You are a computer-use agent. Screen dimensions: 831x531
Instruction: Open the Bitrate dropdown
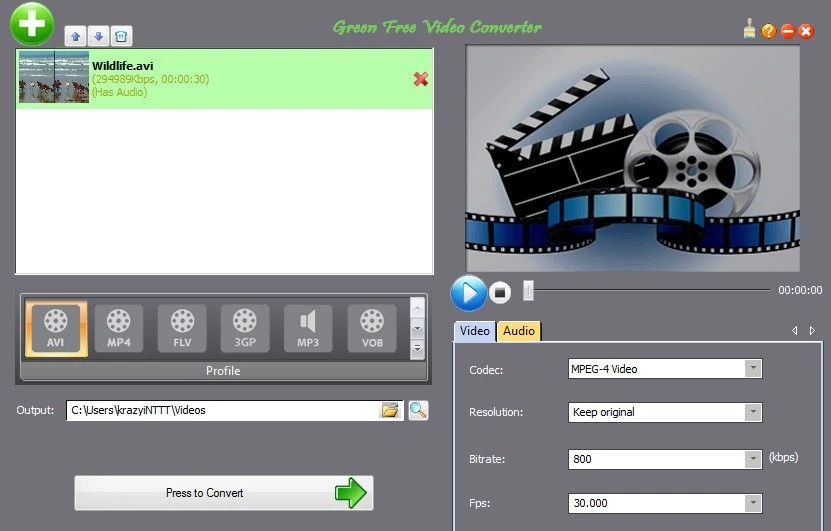752,459
